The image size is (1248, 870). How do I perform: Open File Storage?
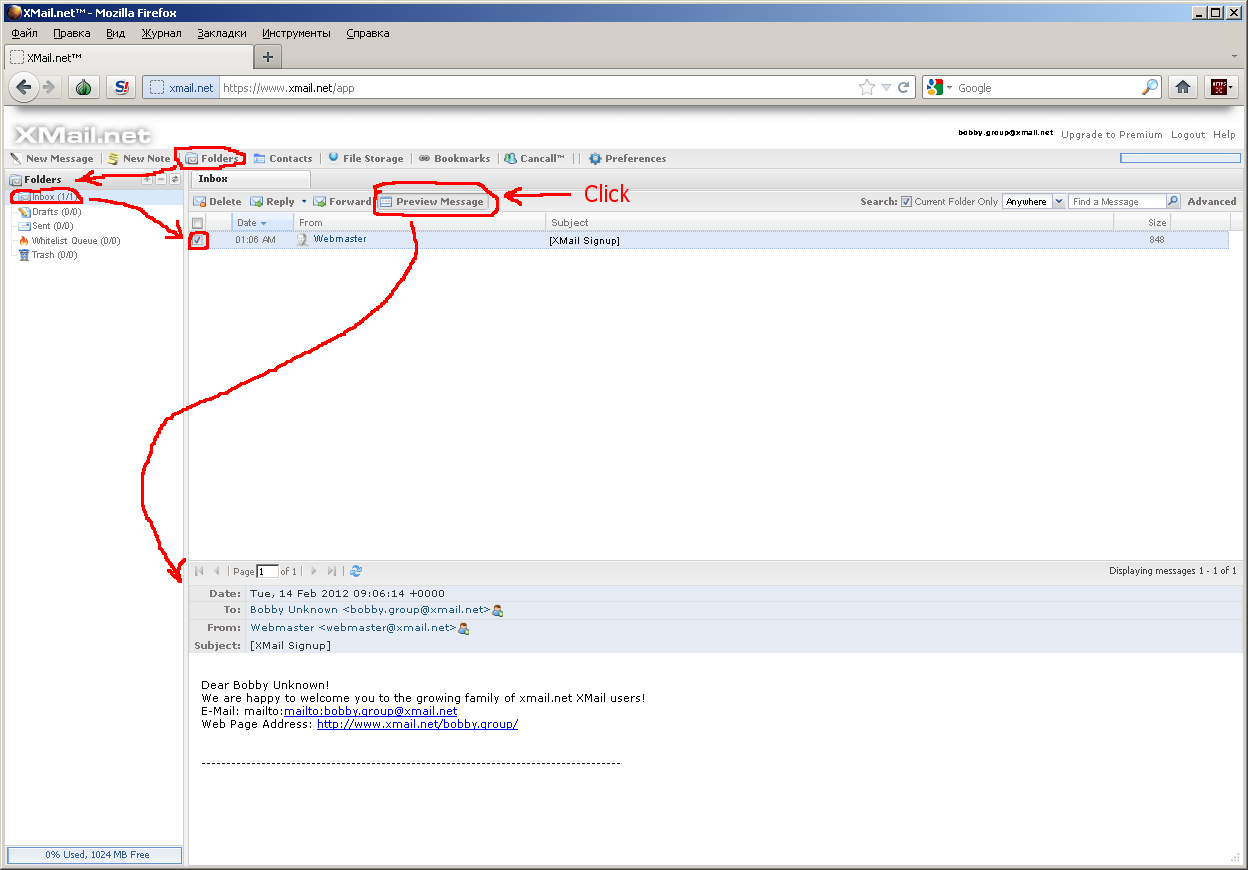tap(365, 158)
